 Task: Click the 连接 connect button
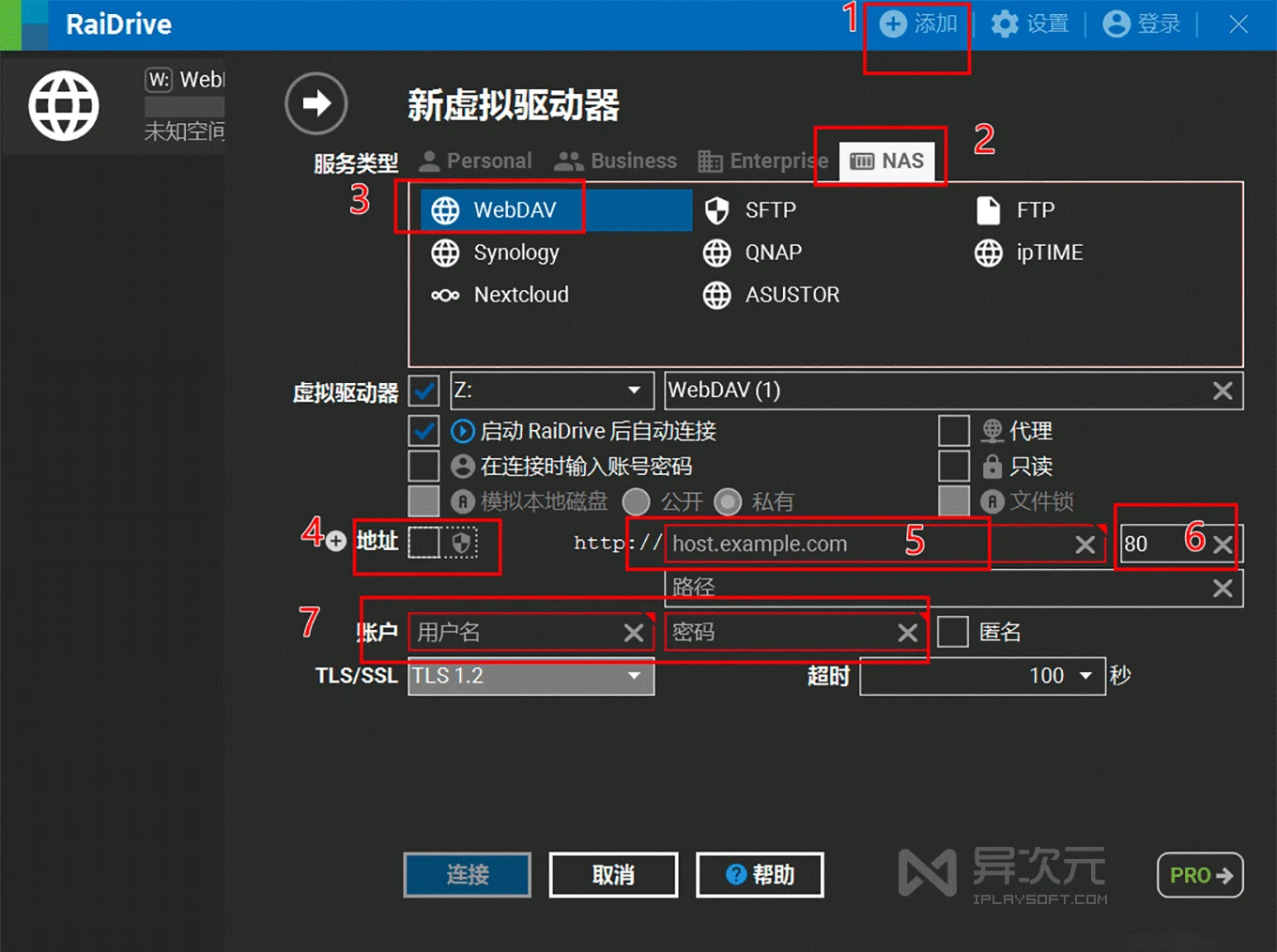[x=468, y=875]
